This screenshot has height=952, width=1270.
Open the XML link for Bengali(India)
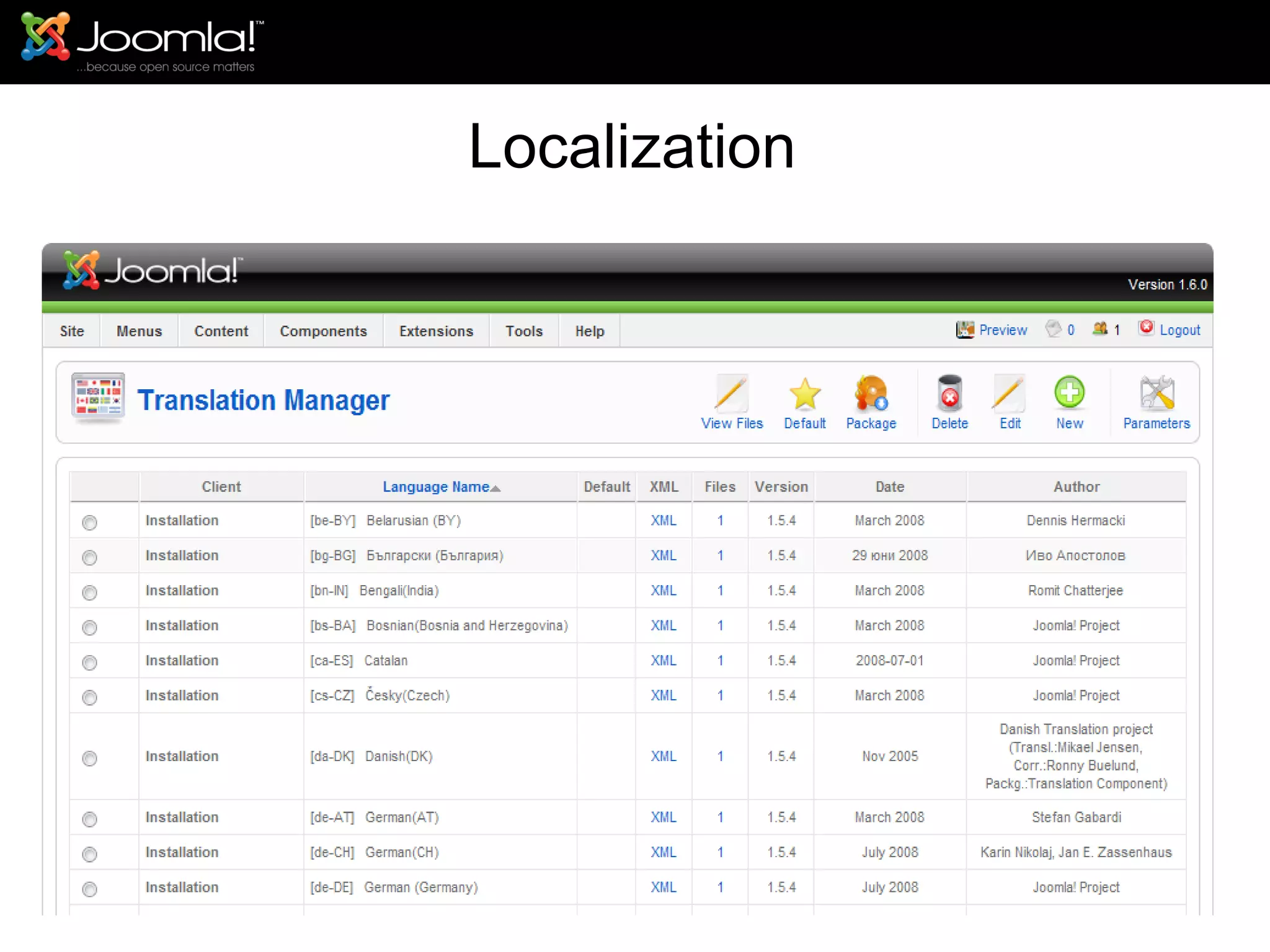click(x=663, y=591)
